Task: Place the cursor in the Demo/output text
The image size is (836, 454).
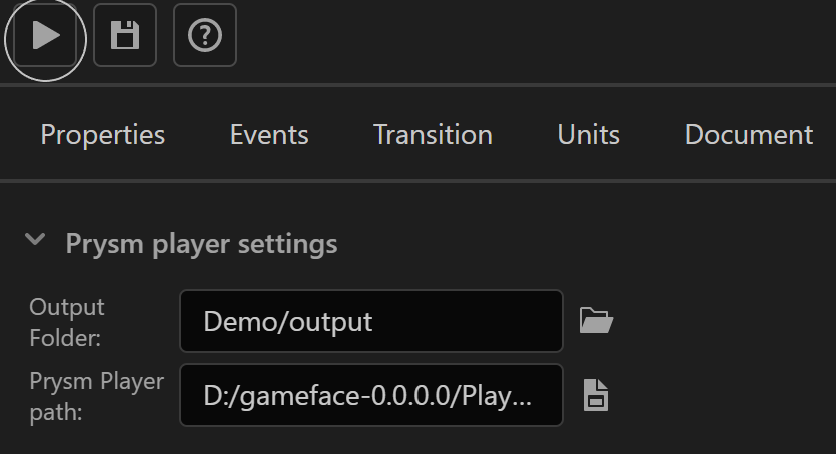Action: [x=288, y=322]
